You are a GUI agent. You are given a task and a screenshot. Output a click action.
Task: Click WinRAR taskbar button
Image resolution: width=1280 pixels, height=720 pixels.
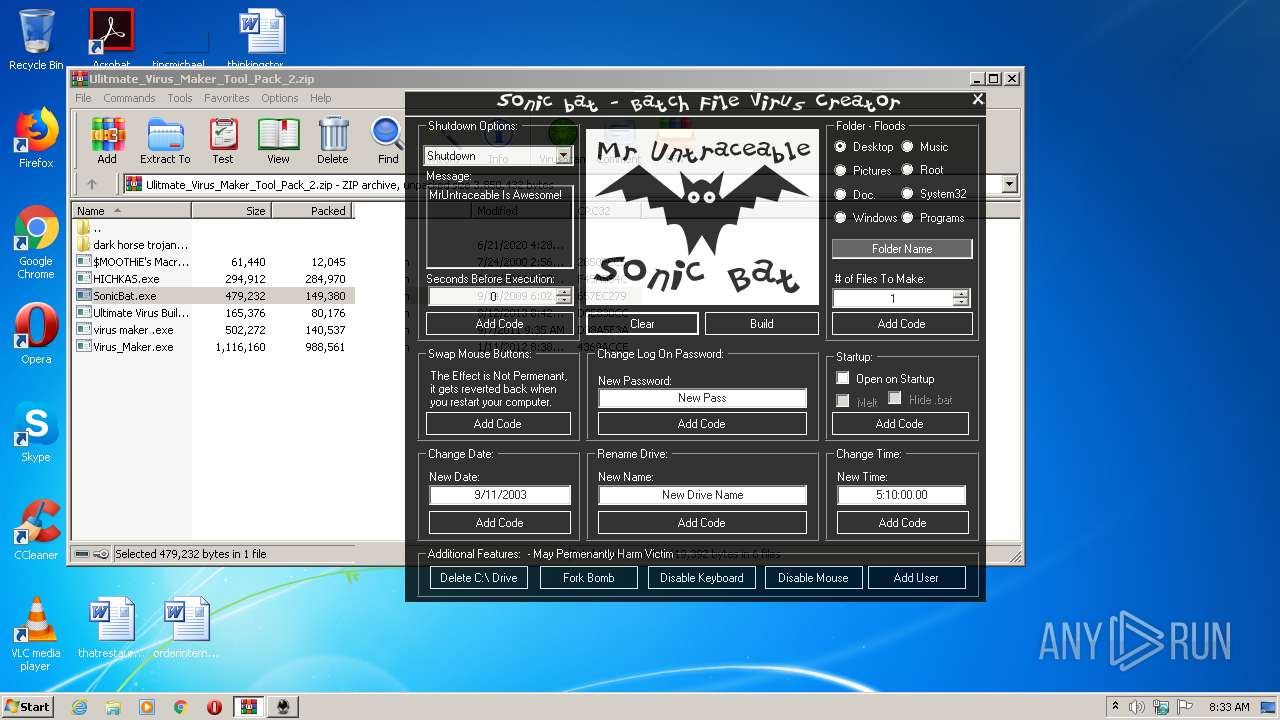[x=248, y=707]
